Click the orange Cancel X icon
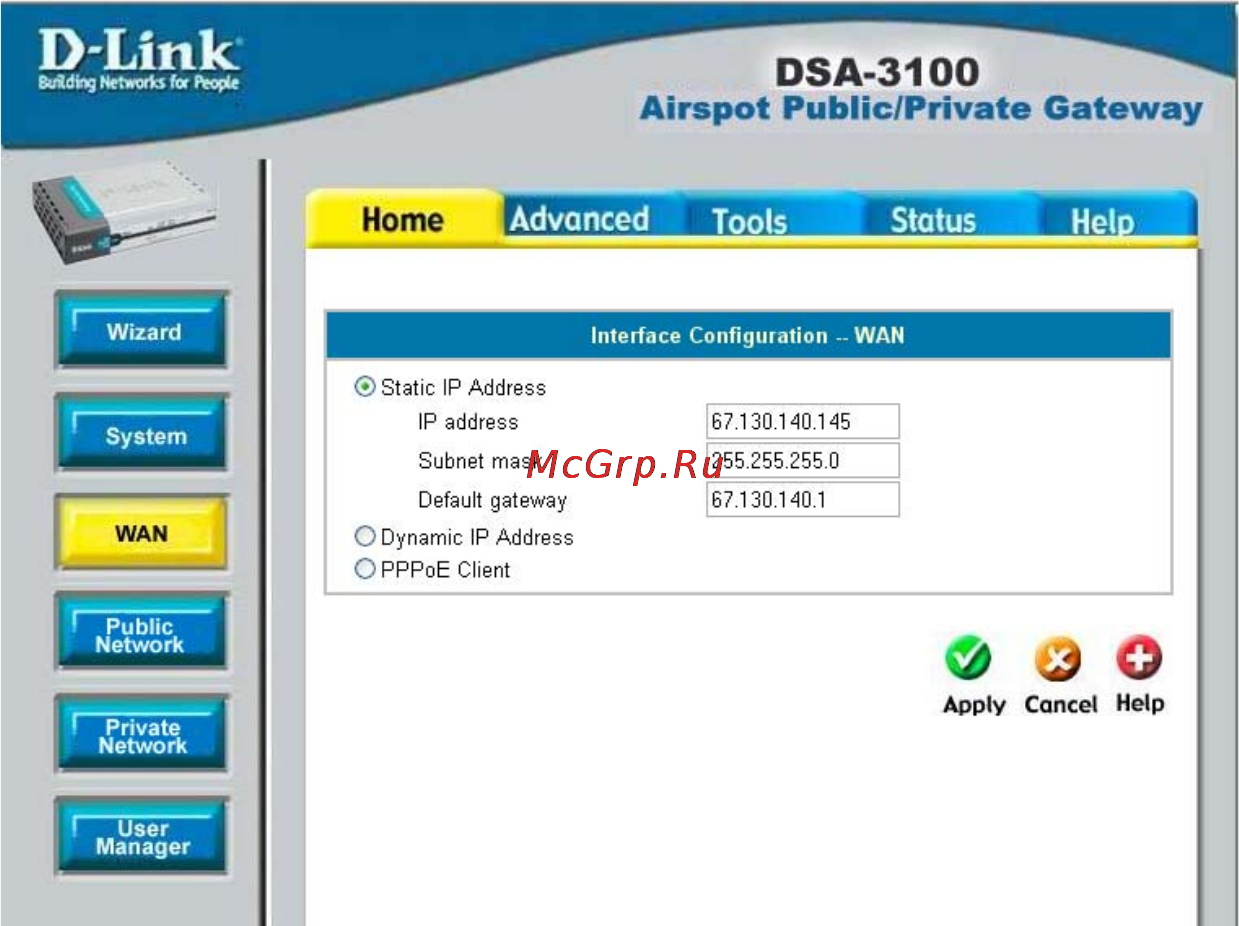The width and height of the screenshot is (1239, 926). [x=1057, y=659]
